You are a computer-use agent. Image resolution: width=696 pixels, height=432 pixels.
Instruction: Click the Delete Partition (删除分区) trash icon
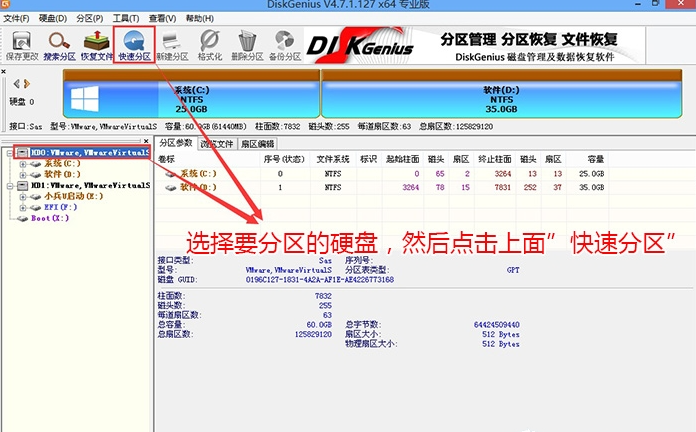247,45
